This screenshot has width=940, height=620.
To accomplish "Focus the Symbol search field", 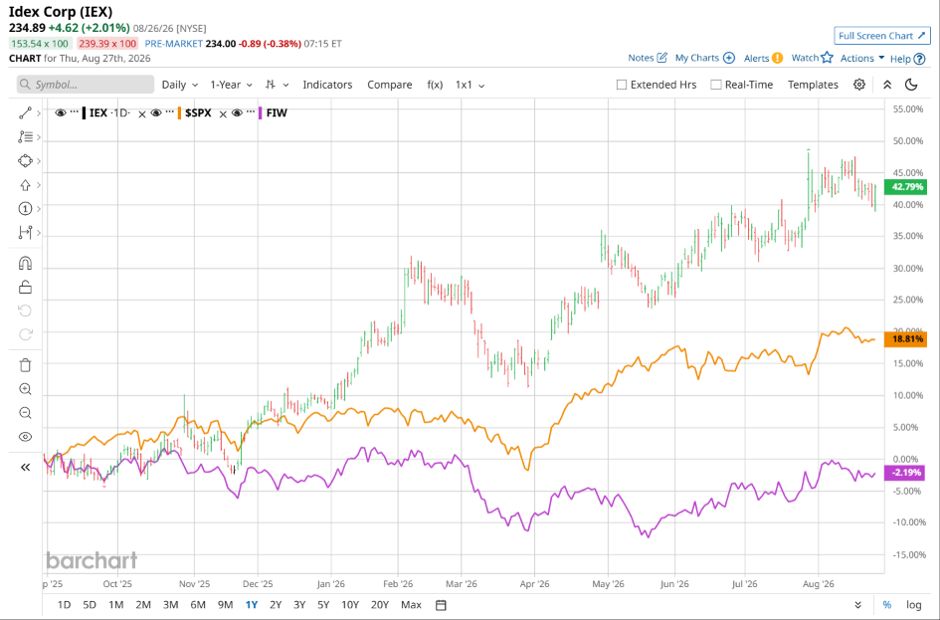I will pyautogui.click(x=85, y=85).
